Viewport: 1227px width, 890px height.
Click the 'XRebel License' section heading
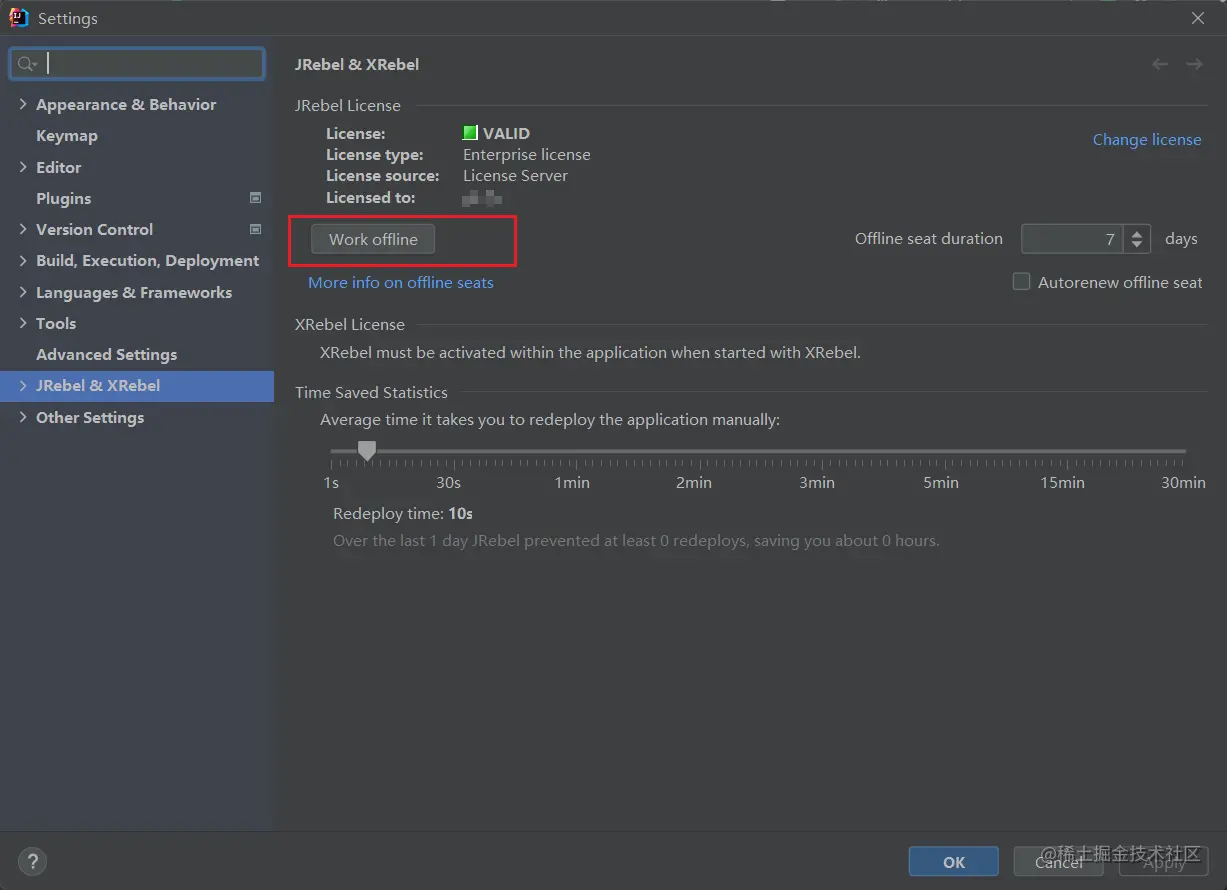pyautogui.click(x=350, y=324)
